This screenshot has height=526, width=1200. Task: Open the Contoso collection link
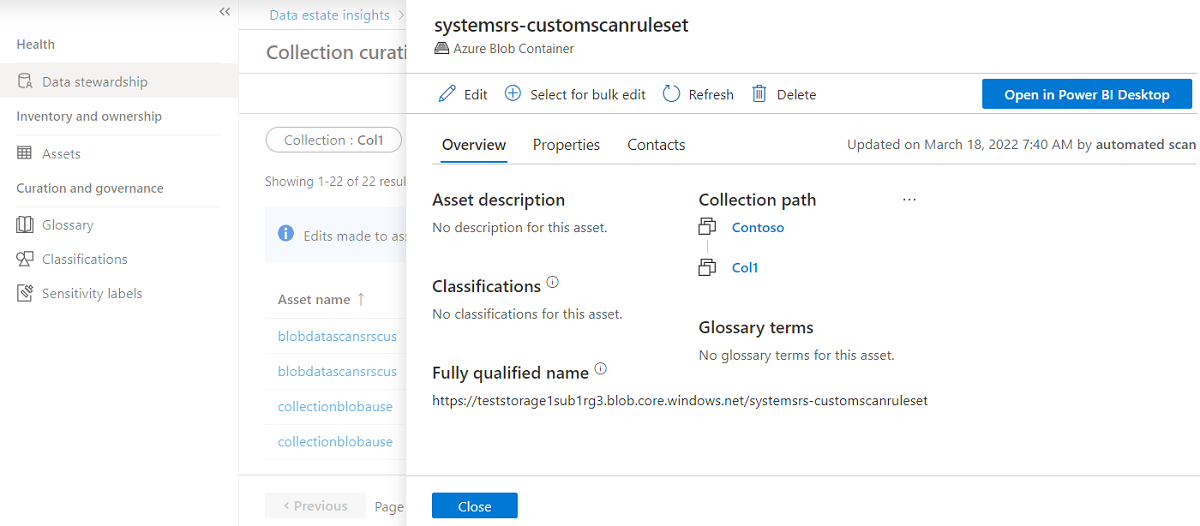[758, 227]
